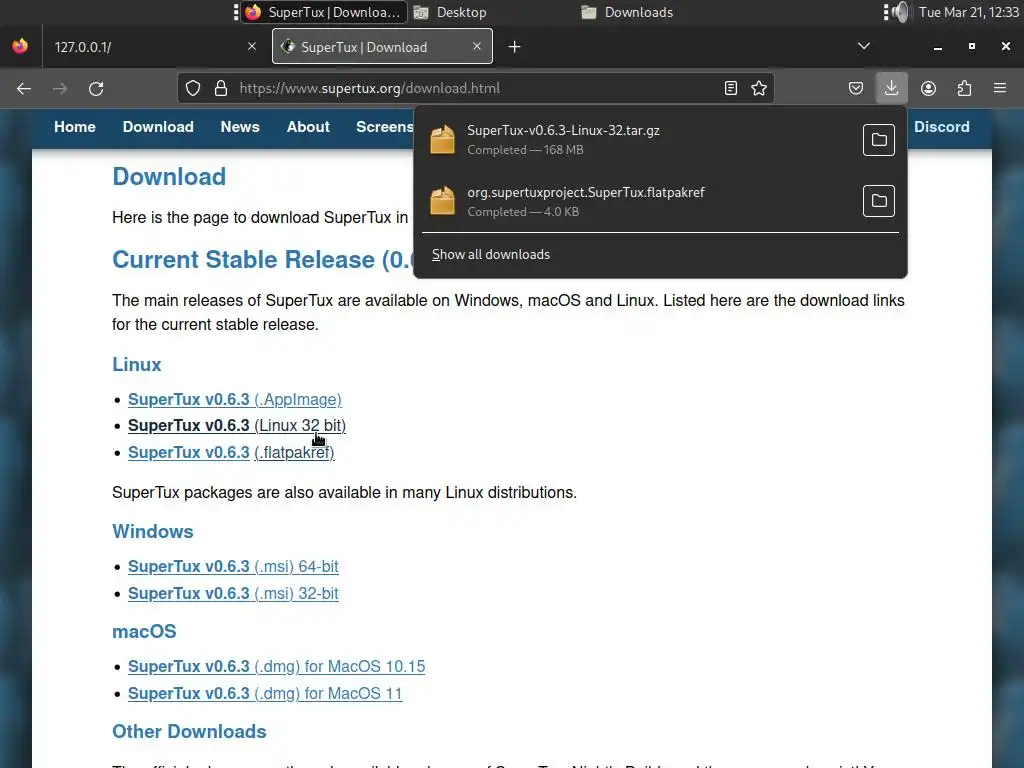Viewport: 1024px width, 768px height.
Task: Click the padlock site security icon
Action: (x=221, y=88)
